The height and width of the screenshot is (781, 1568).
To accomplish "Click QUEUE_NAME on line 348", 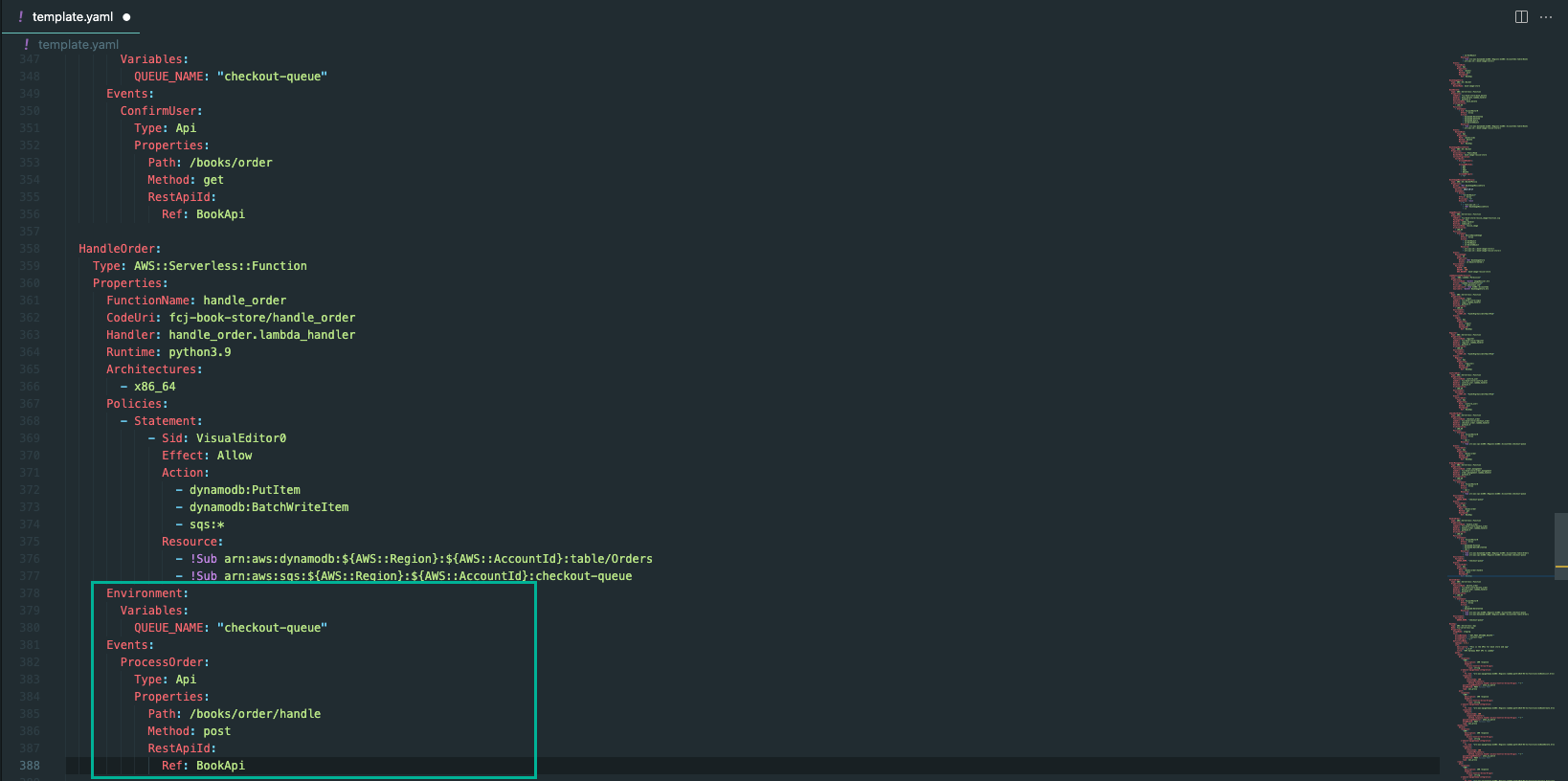I will pos(168,77).
